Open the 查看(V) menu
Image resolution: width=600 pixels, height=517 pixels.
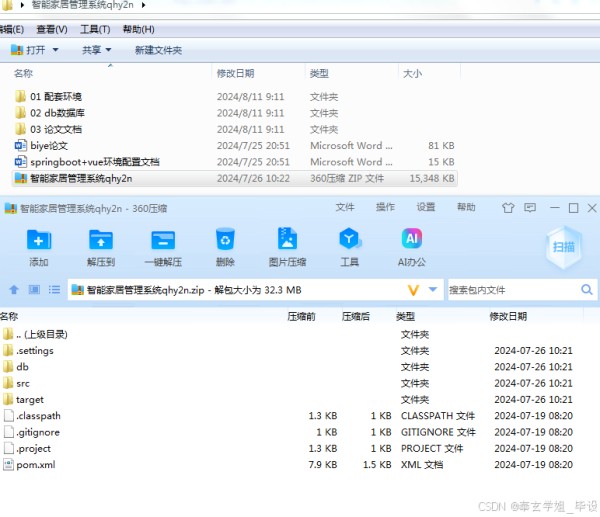click(x=52, y=29)
